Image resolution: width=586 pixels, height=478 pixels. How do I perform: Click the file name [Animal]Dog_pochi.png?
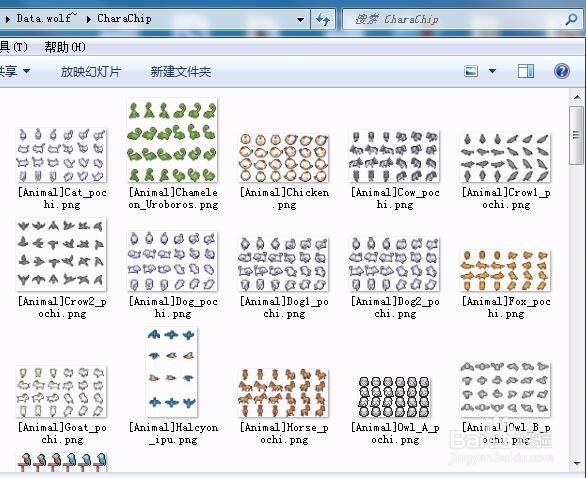[173, 308]
